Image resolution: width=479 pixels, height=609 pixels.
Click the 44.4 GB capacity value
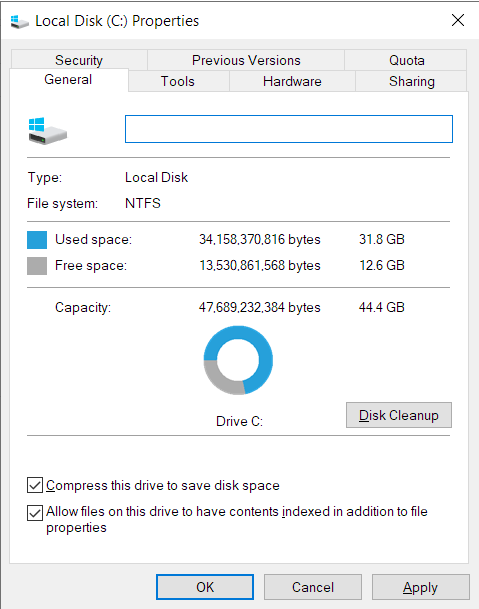(382, 307)
